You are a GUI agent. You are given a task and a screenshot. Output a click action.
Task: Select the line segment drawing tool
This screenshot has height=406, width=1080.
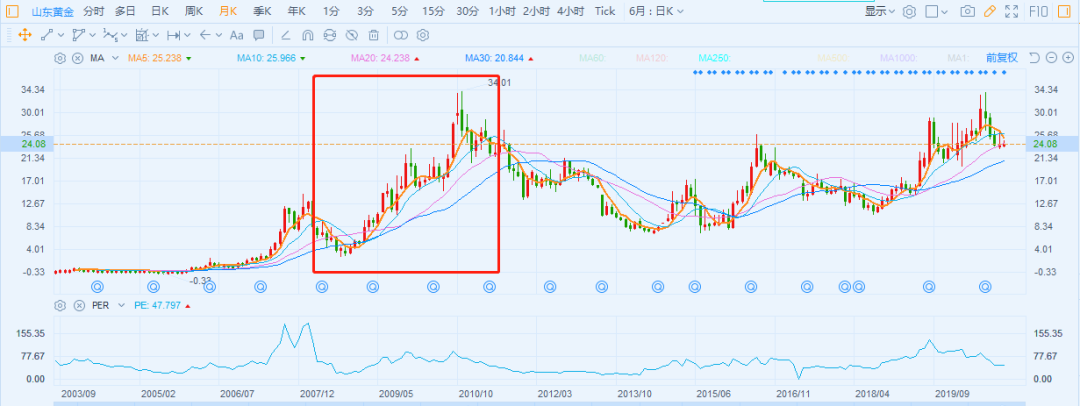pos(47,34)
